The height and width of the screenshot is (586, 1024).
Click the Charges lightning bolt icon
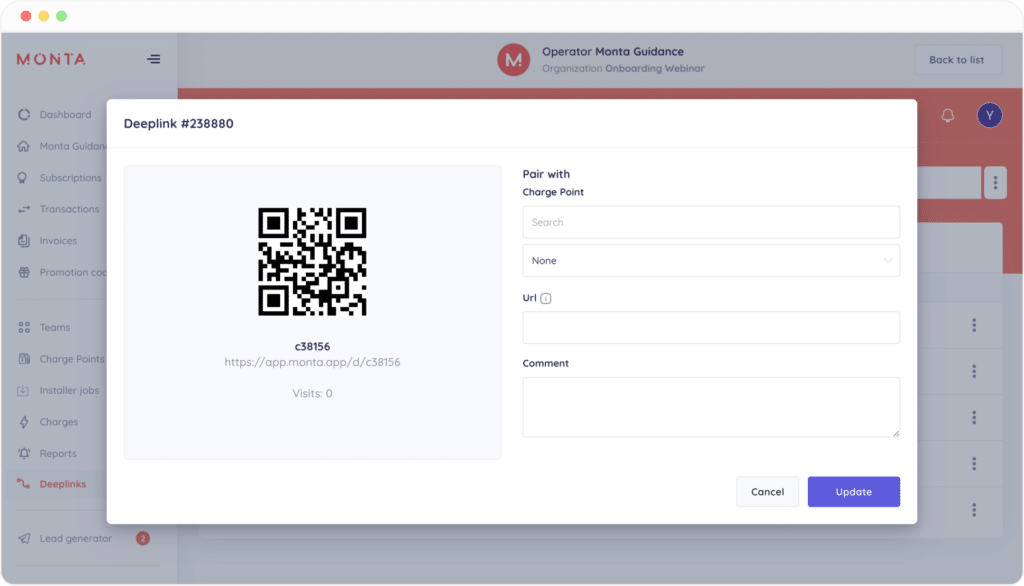(x=24, y=421)
